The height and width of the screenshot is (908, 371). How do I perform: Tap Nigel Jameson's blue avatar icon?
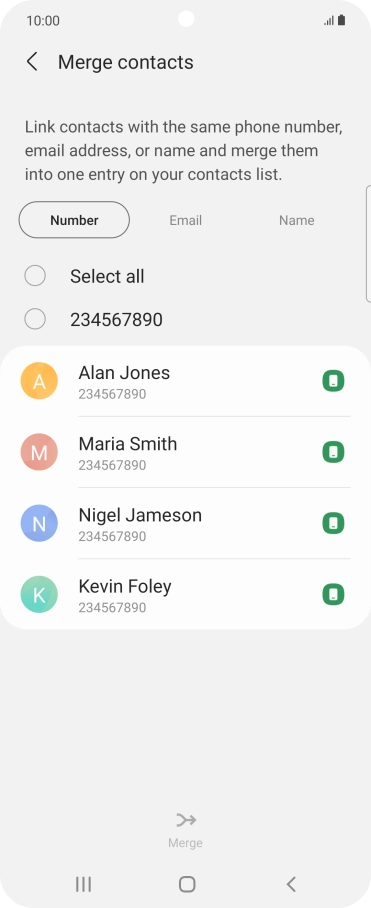[39, 523]
